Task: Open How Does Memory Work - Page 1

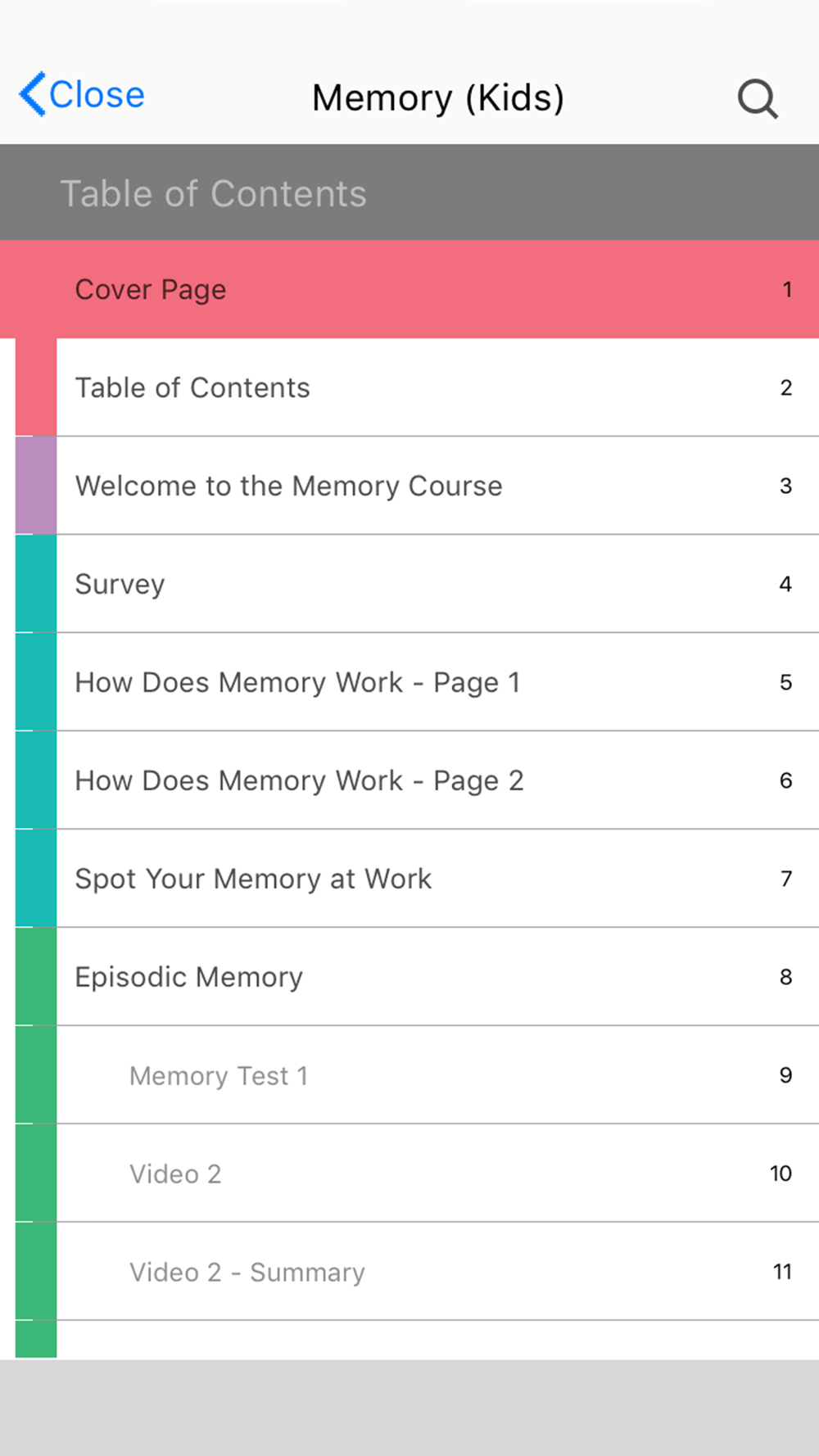Action: tap(437, 682)
